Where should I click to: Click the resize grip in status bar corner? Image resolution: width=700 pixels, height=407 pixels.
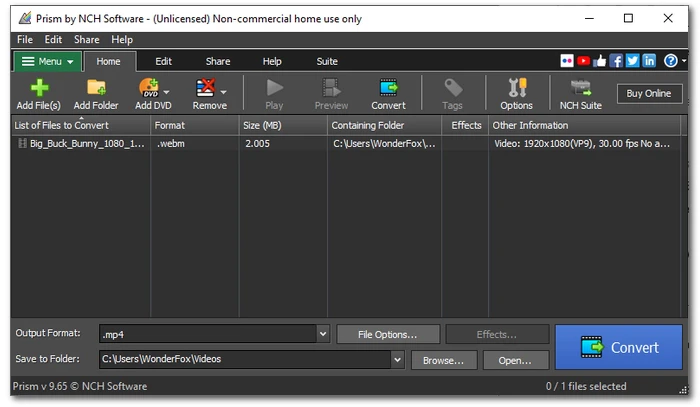[x=683, y=390]
